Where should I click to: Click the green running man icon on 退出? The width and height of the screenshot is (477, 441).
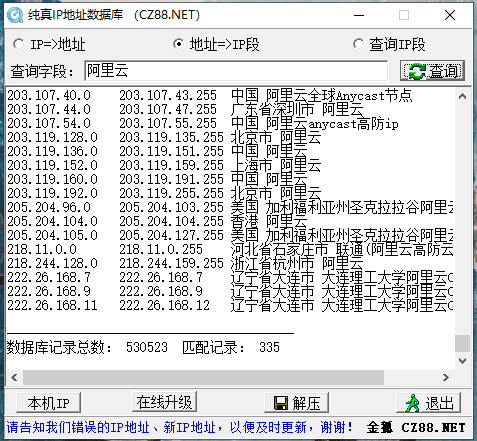pyautogui.click(x=412, y=403)
